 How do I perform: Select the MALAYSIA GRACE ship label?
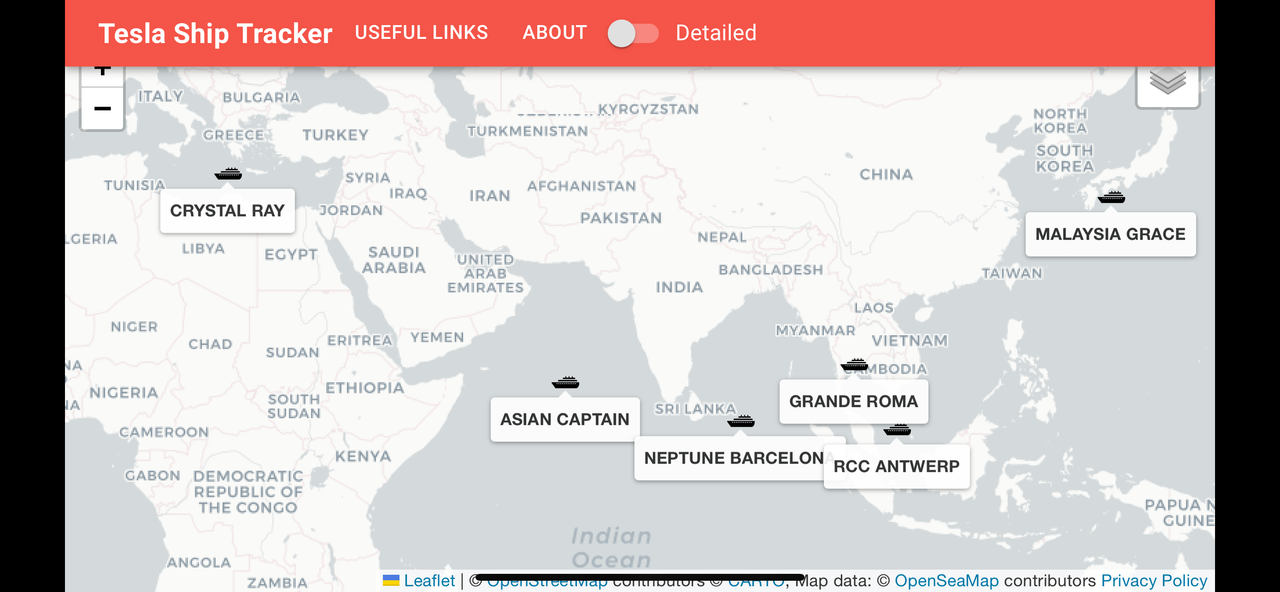coord(1110,234)
